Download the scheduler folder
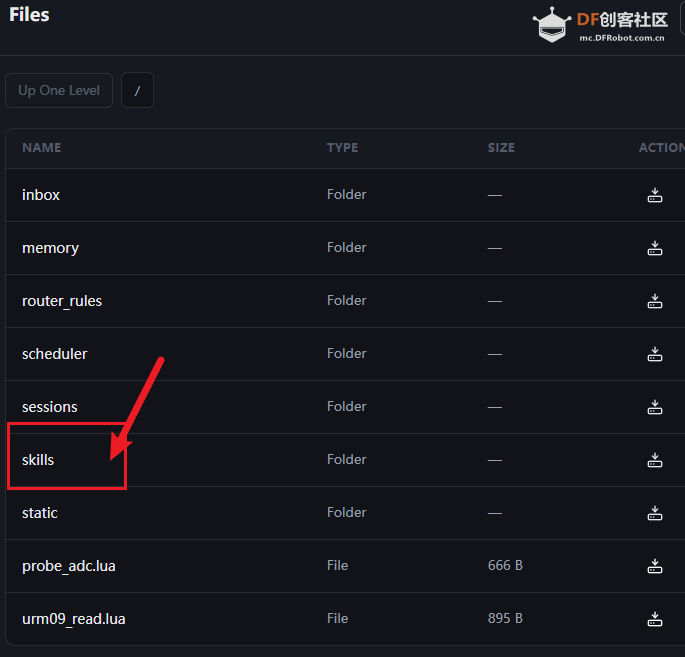Viewport: 685px width, 657px height. (x=654, y=354)
